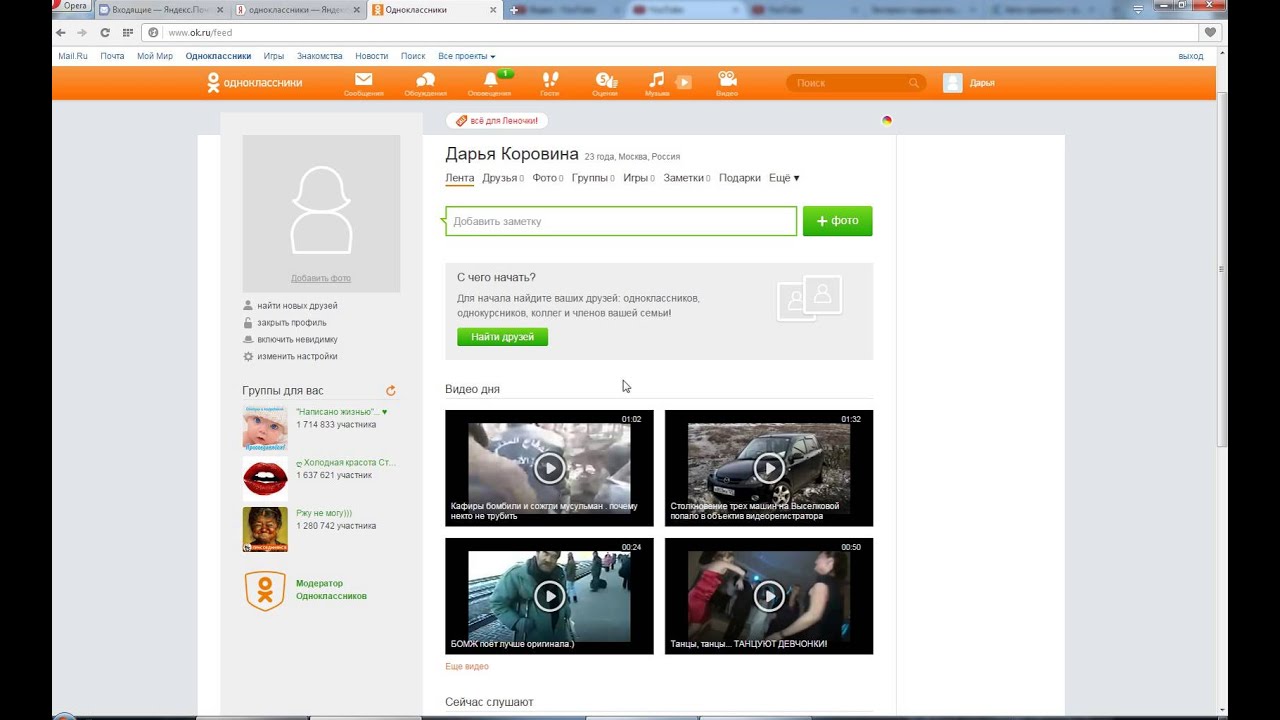This screenshot has height=720, width=1280.
Task: Open Холодная красота group thumbnail
Action: pyautogui.click(x=265, y=479)
